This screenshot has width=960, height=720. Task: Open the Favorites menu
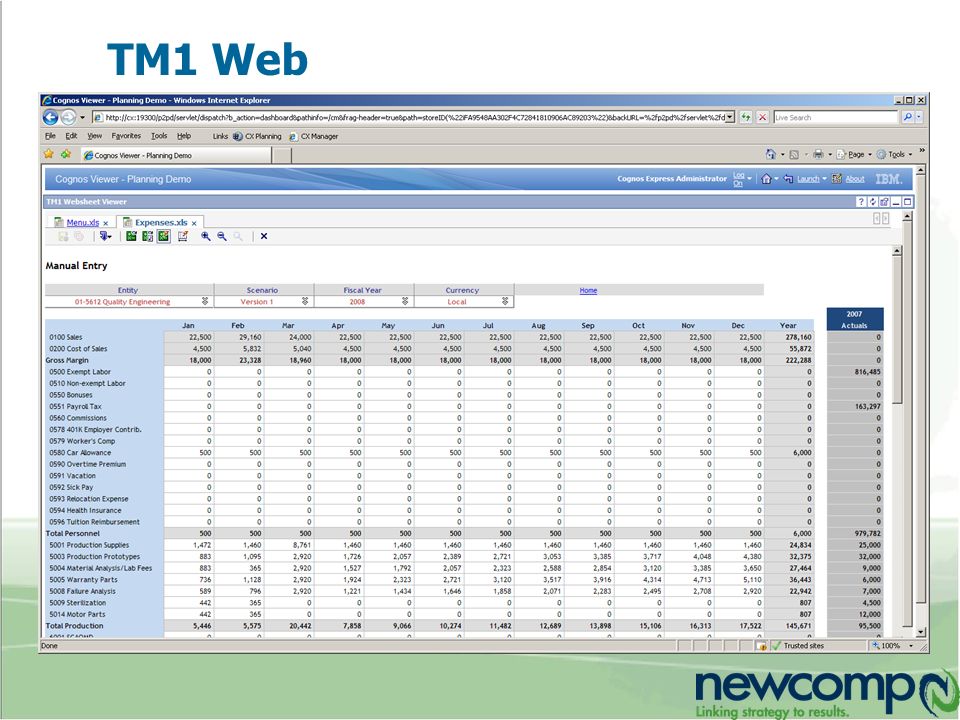coord(126,136)
